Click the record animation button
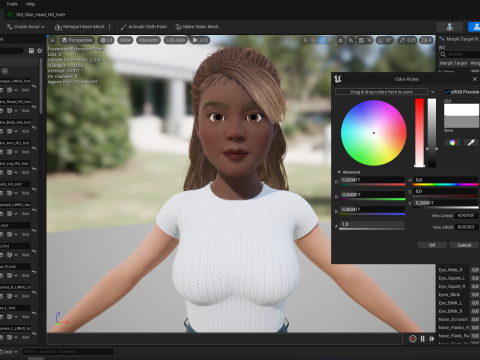This screenshot has height=360, width=480. click(413, 339)
